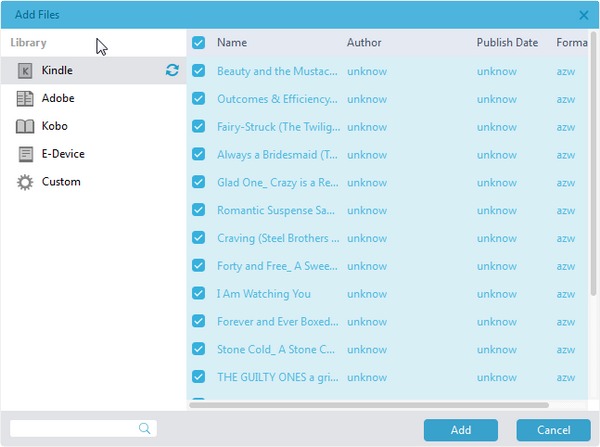
Task: Click the Kindle library icon
Action: (25, 71)
